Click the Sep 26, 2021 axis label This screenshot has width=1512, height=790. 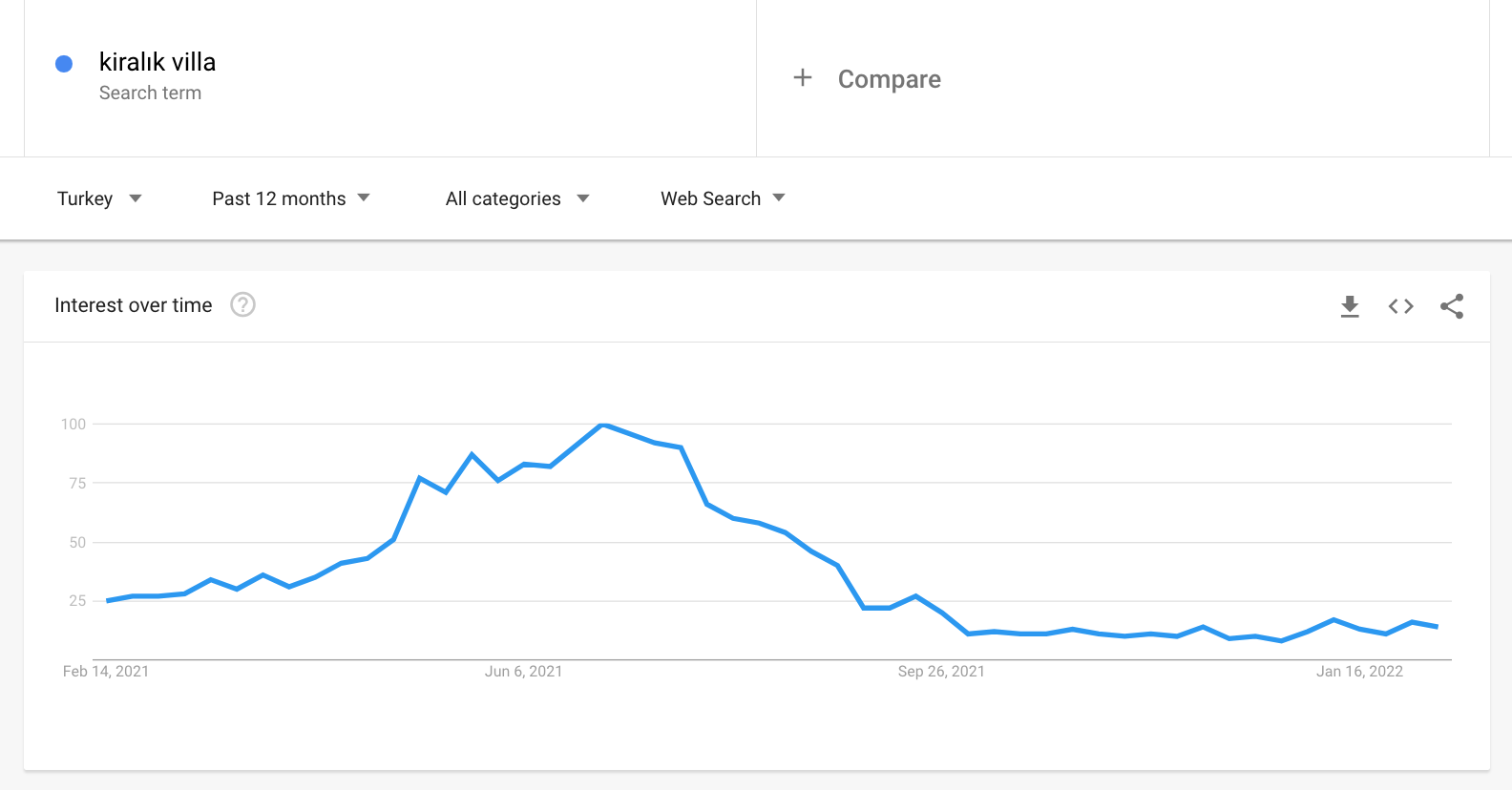tap(941, 672)
